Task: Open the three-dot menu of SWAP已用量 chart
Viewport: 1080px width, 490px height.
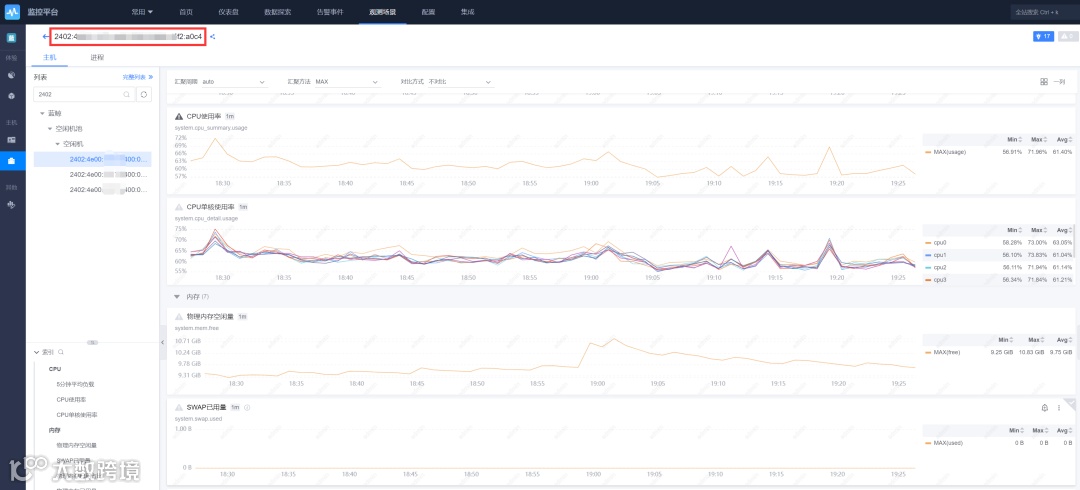Action: pyautogui.click(x=1059, y=408)
